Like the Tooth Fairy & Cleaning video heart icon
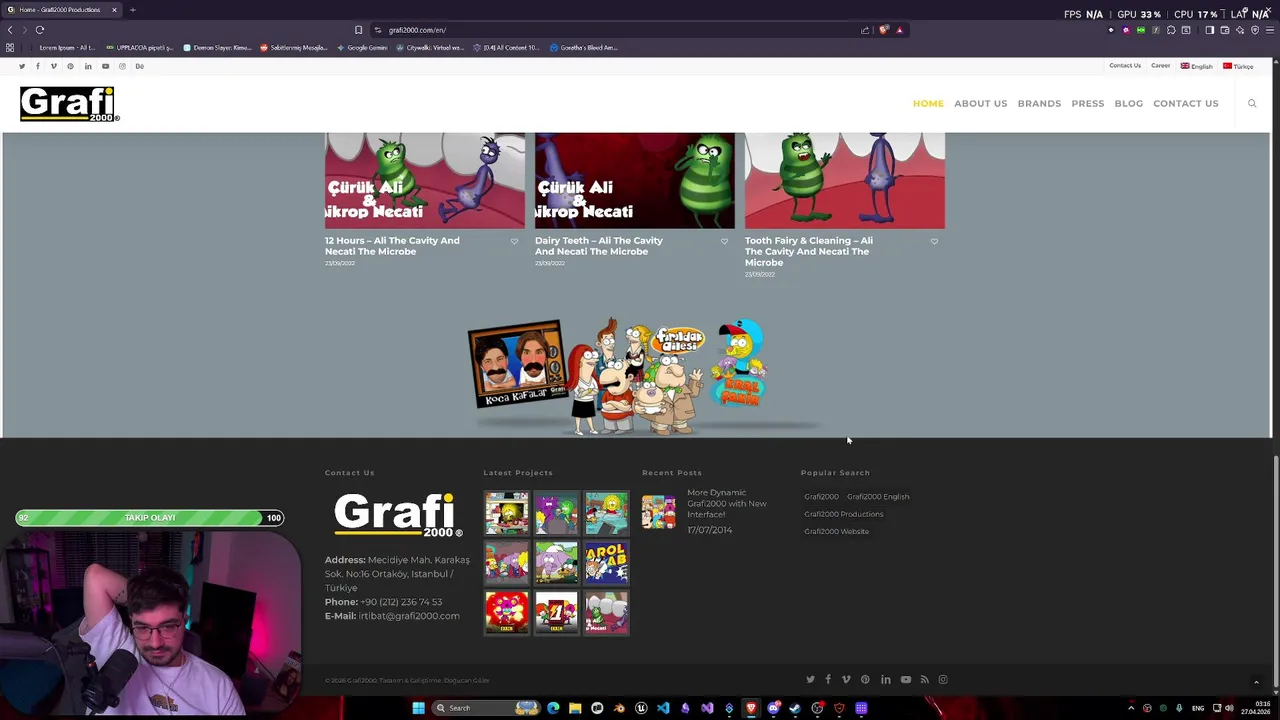 tap(934, 241)
